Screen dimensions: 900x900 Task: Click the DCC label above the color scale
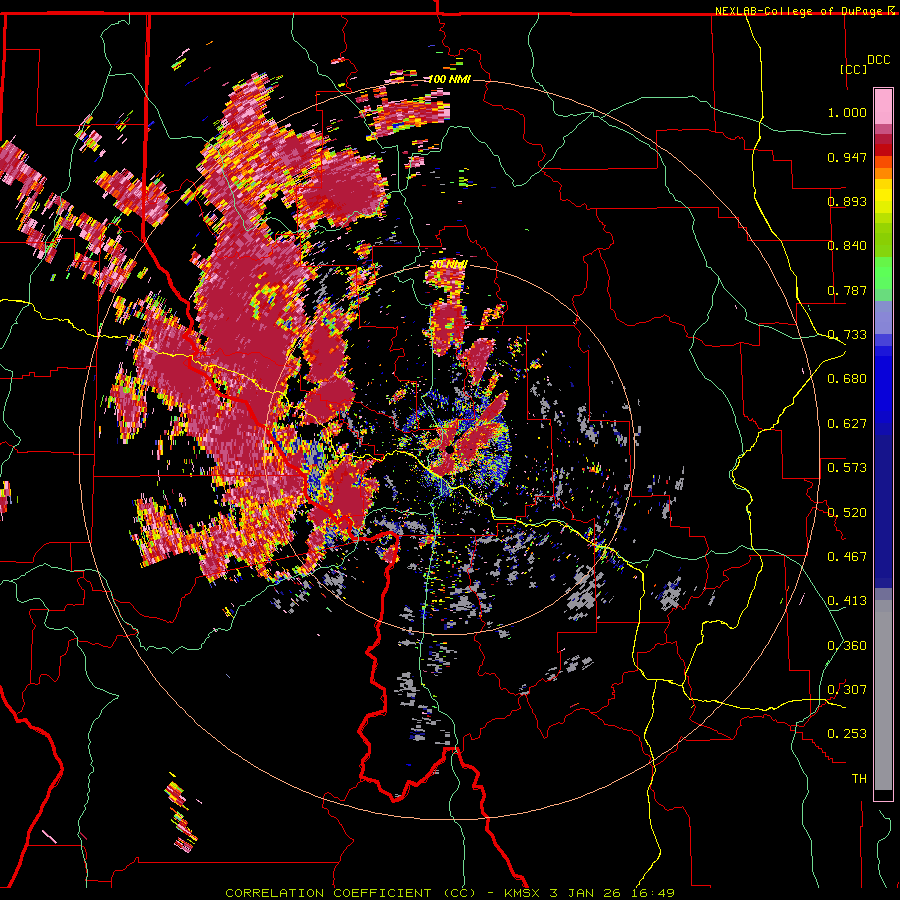click(x=878, y=60)
